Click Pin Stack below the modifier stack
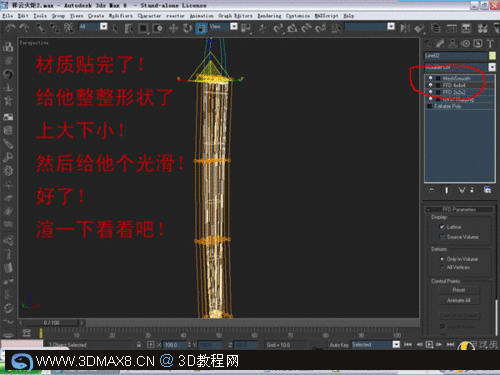500x375 pixels. (x=431, y=190)
